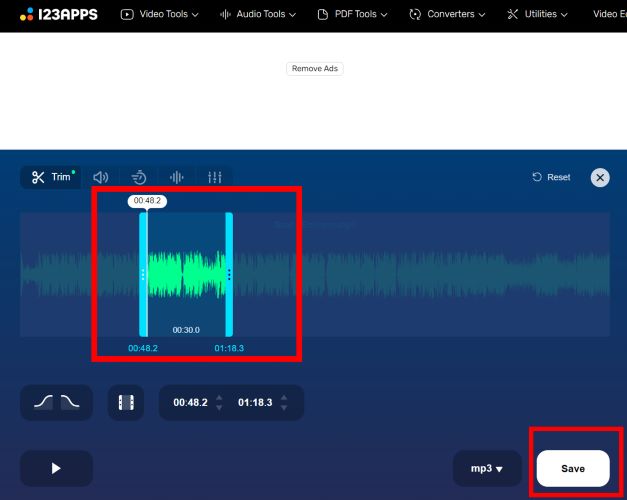Open the Equalizer sliders icon

214,177
